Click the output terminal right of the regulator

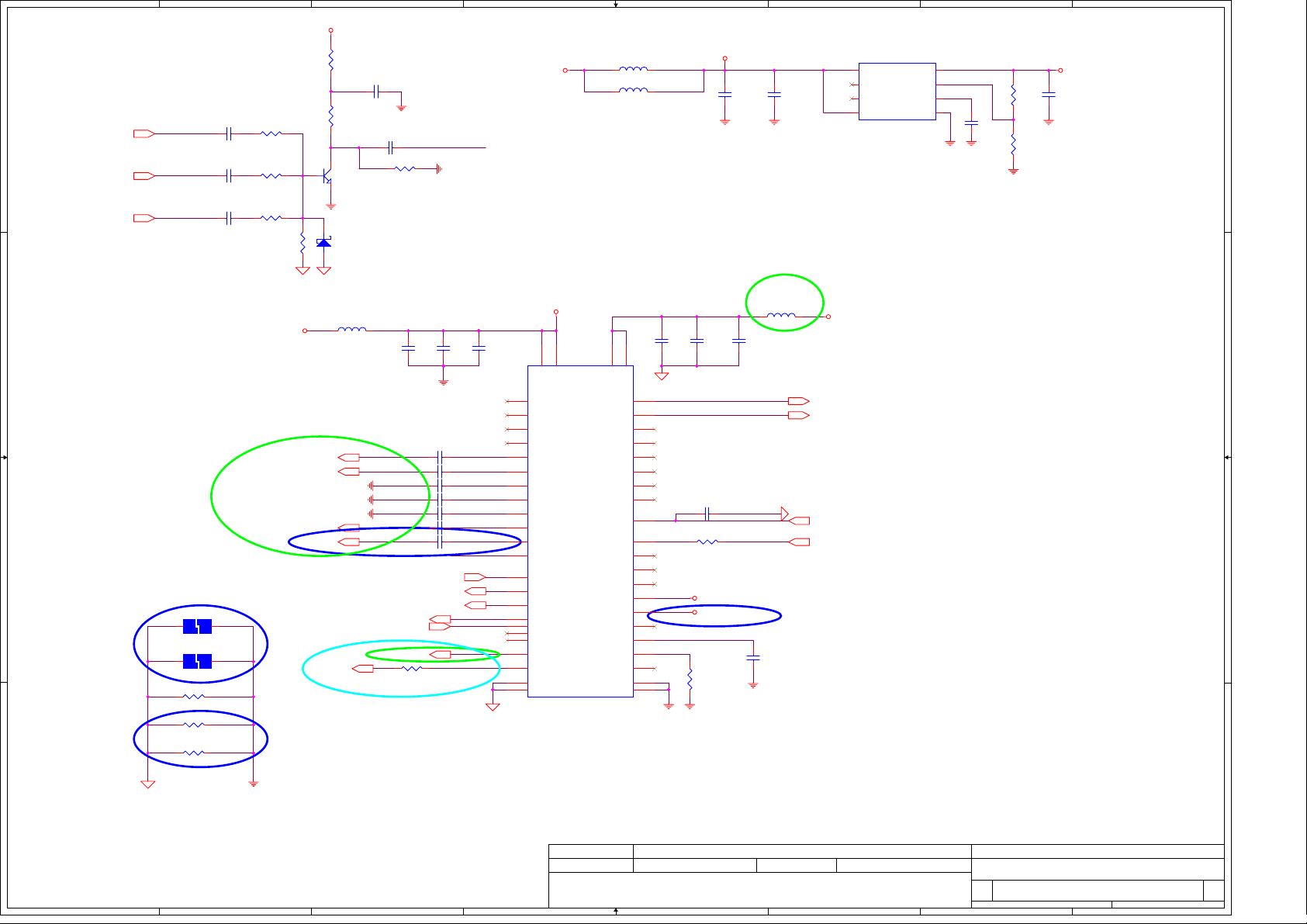point(1060,71)
